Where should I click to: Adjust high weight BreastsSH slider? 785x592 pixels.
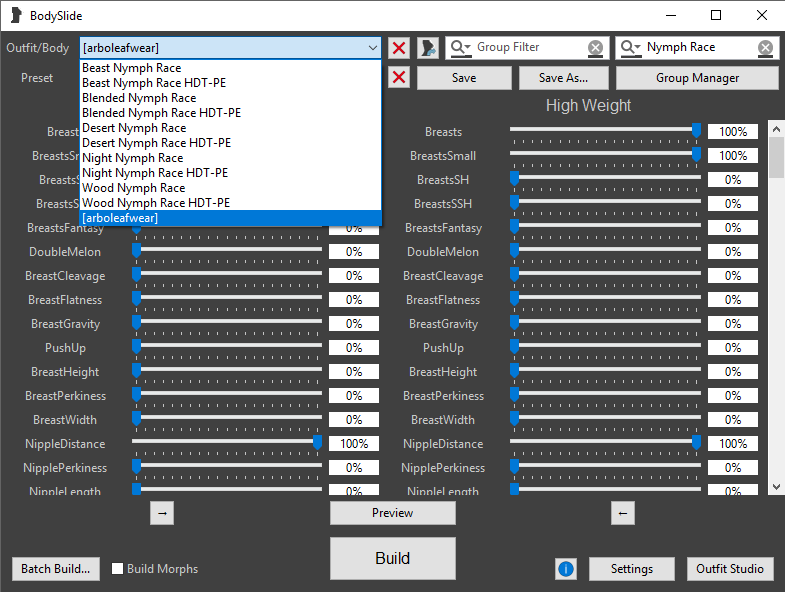pyautogui.click(x=514, y=178)
